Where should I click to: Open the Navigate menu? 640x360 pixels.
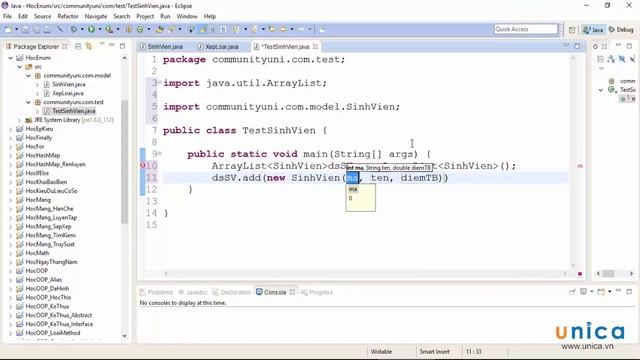(x=96, y=16)
